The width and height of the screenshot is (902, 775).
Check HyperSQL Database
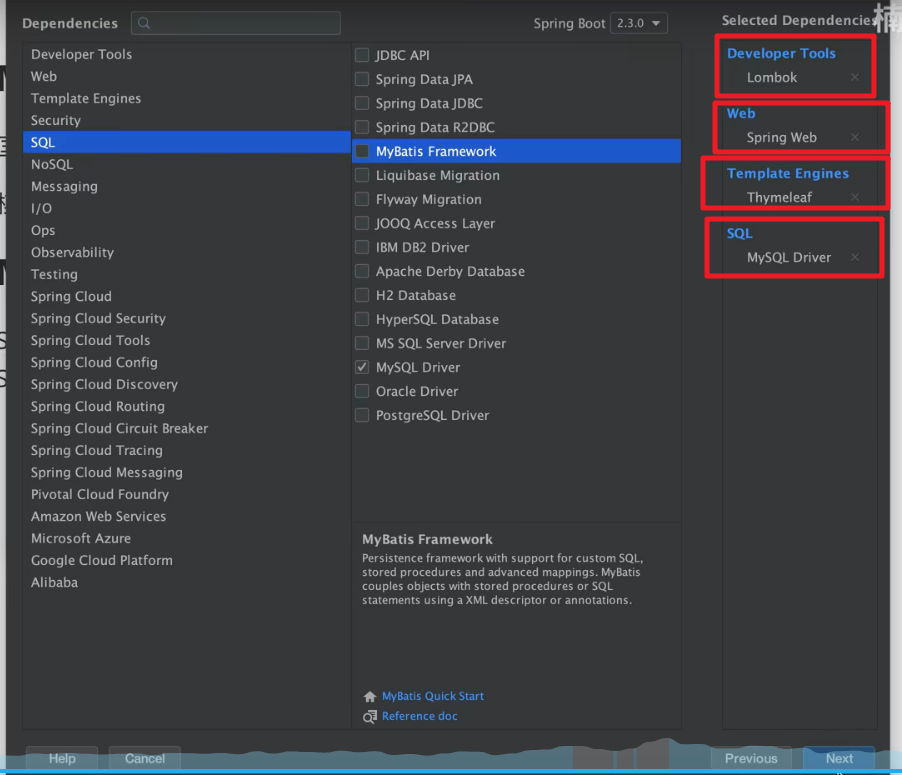pyautogui.click(x=362, y=319)
